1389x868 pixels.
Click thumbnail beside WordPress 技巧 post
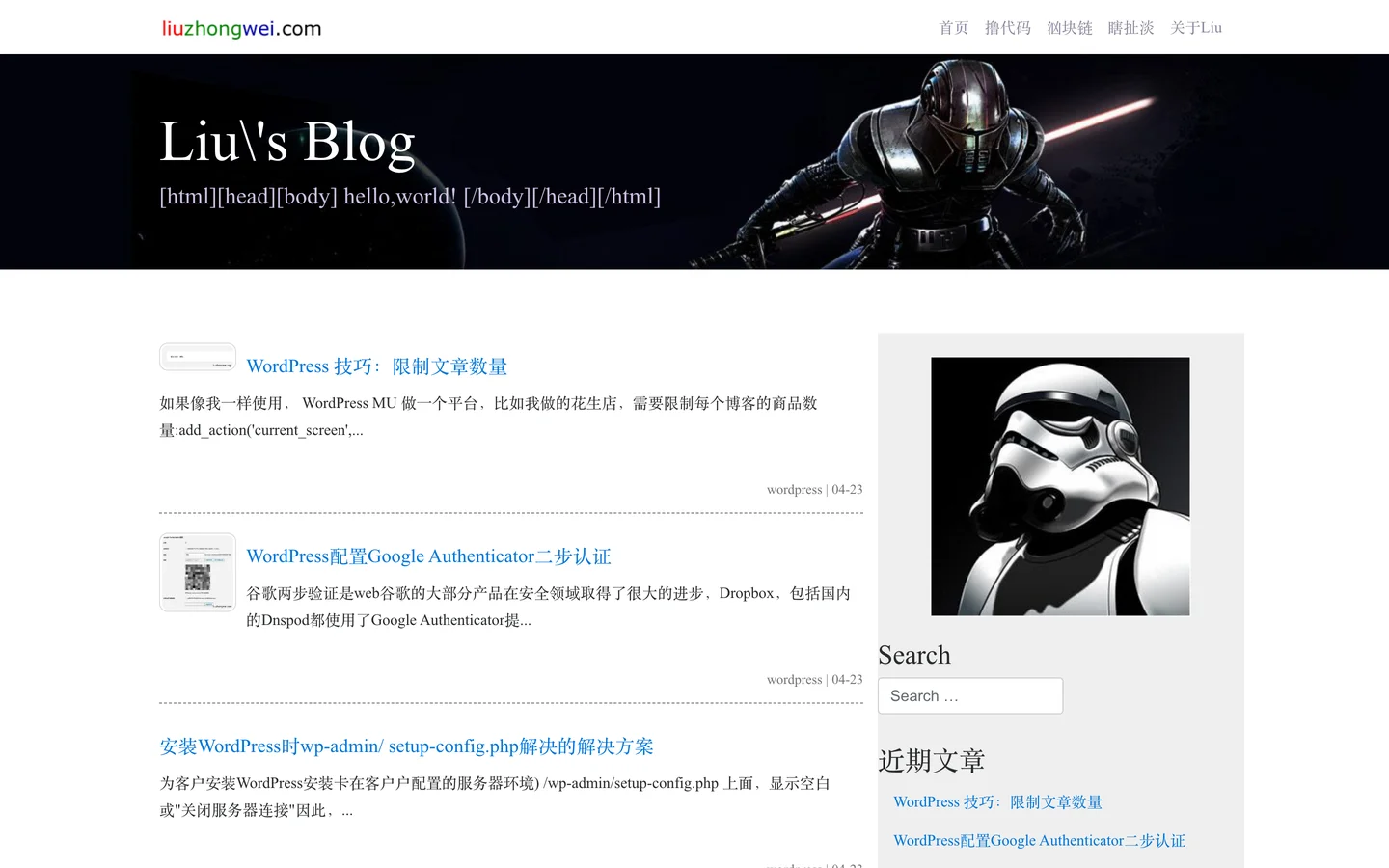[x=198, y=357]
